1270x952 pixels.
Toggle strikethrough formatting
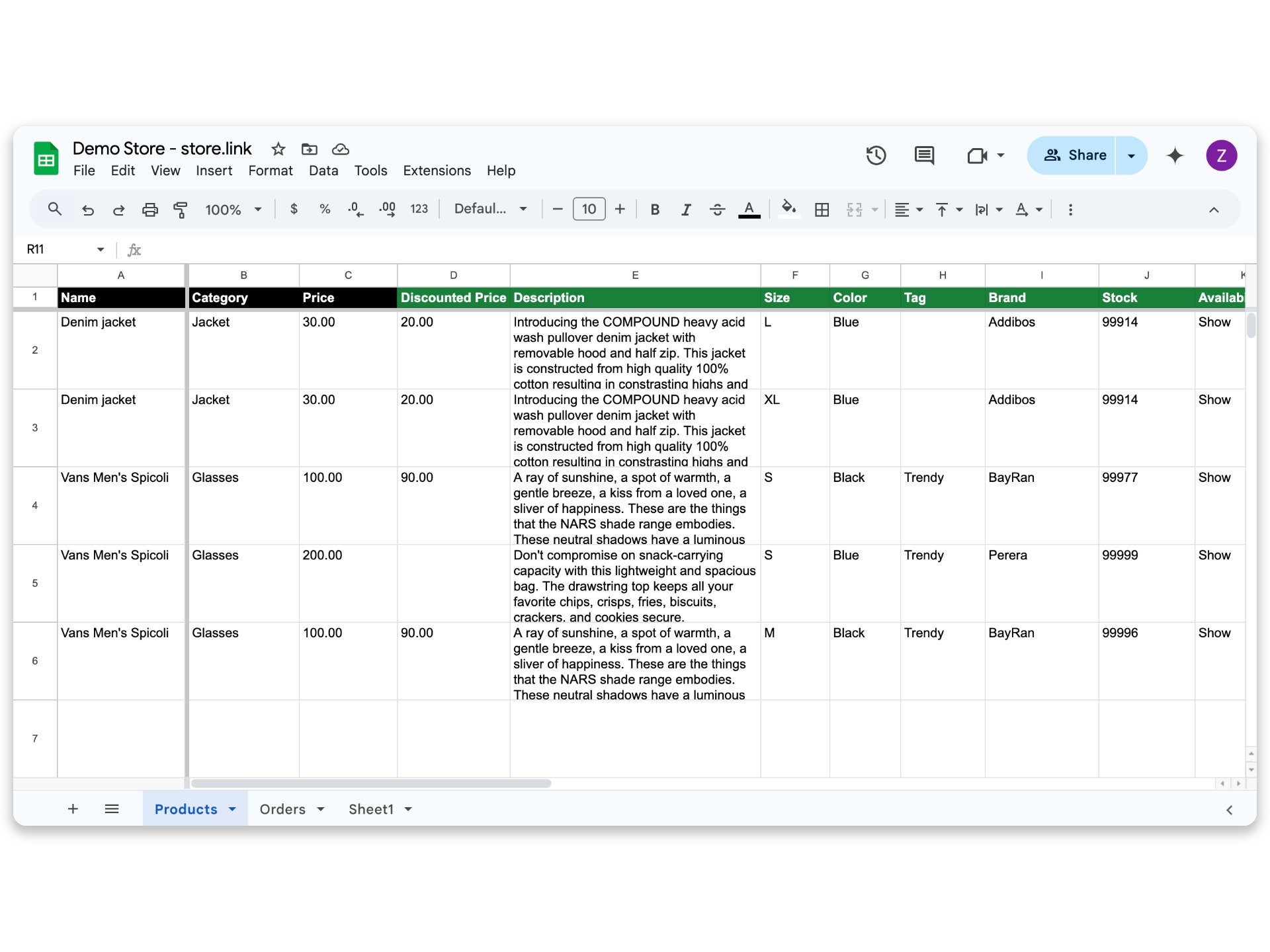(x=717, y=210)
